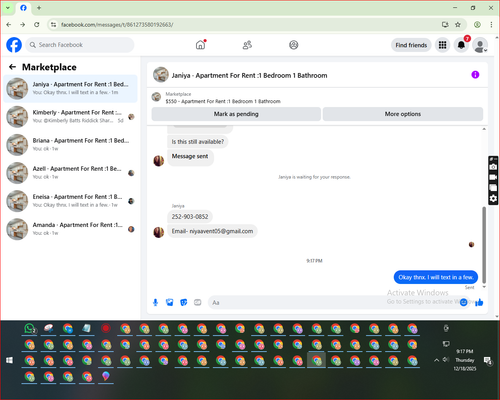
Task: Click the phone number 252-903-0852 message
Action: coord(190,217)
